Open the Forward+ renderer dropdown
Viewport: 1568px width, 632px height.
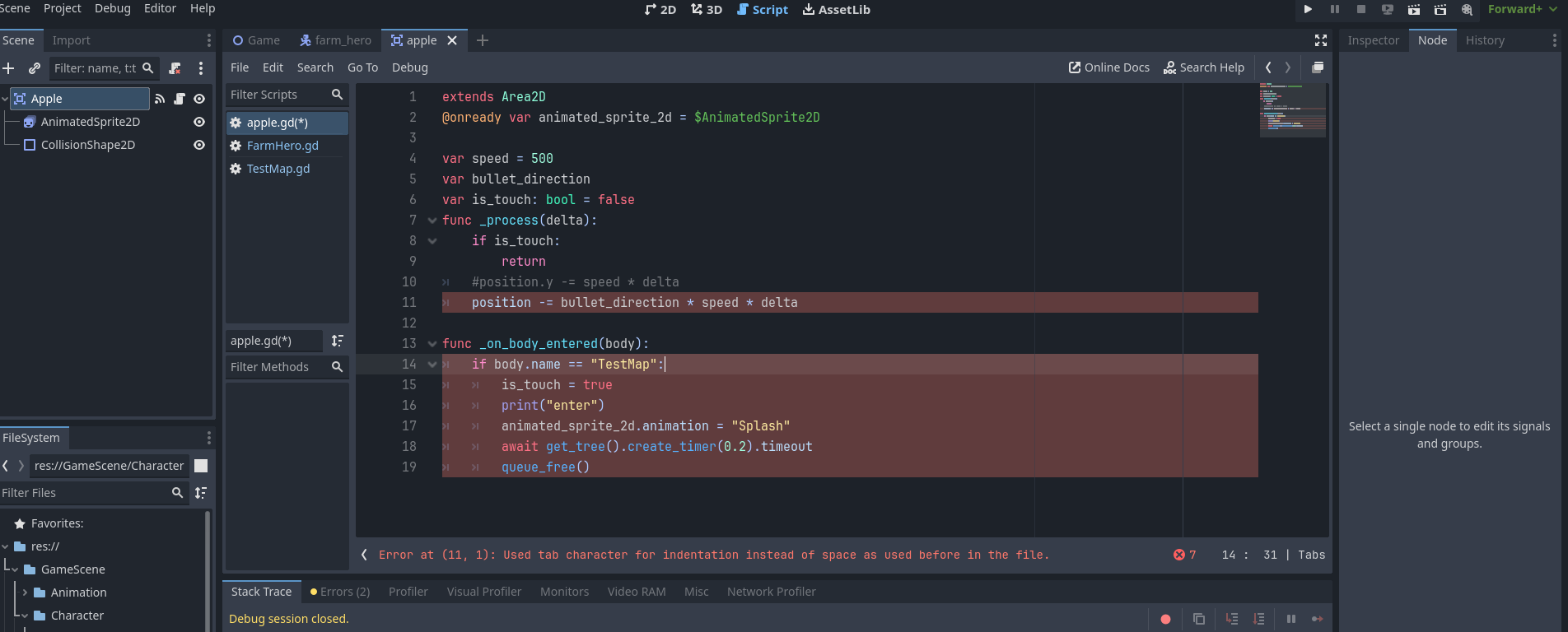(1522, 9)
